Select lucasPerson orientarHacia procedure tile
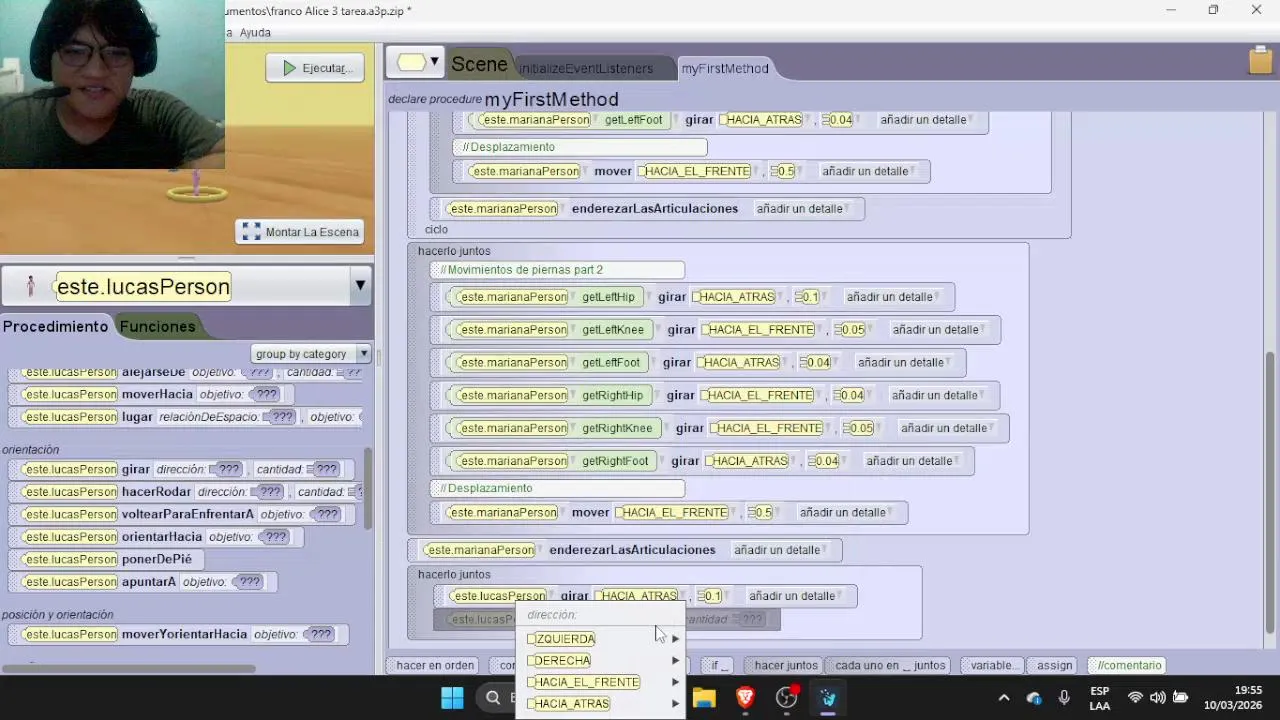The height and width of the screenshot is (720, 1280). (154, 537)
